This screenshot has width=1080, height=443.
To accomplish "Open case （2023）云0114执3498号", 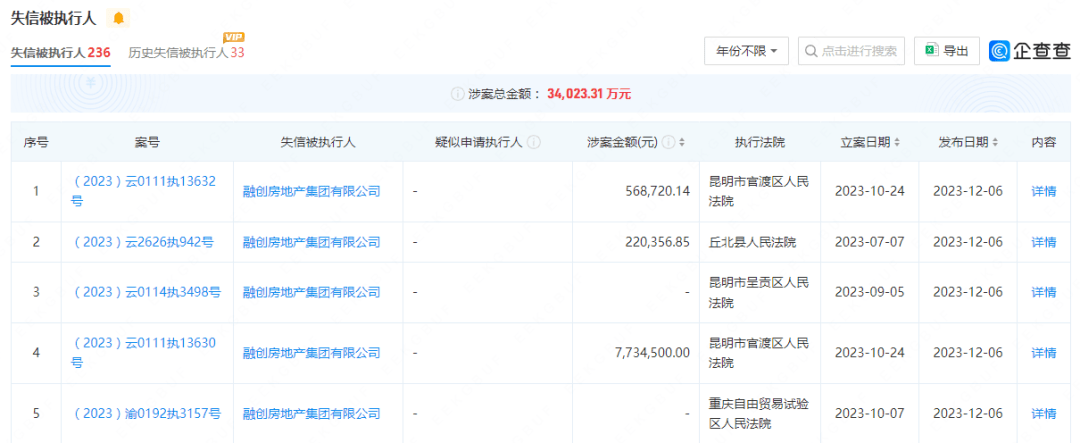I will (x=147, y=292).
